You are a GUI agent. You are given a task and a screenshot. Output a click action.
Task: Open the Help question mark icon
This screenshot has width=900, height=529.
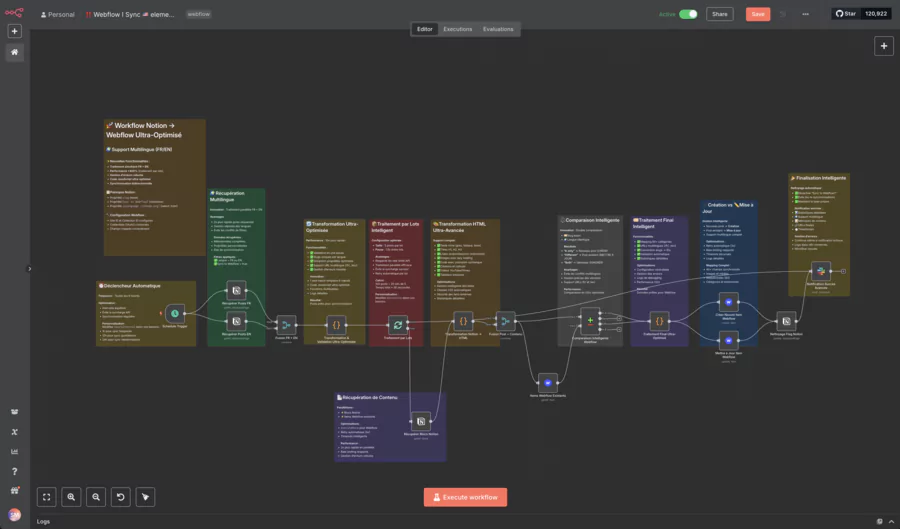click(x=14, y=472)
